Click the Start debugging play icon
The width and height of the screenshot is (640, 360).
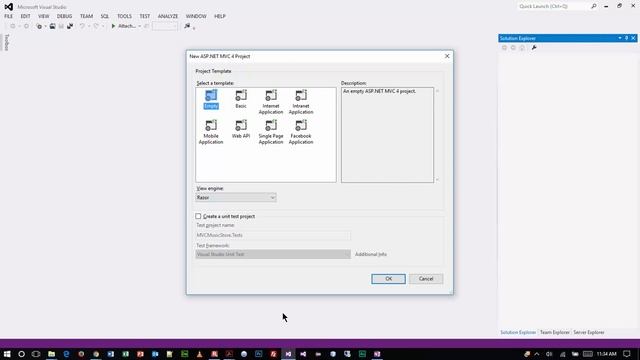113,26
